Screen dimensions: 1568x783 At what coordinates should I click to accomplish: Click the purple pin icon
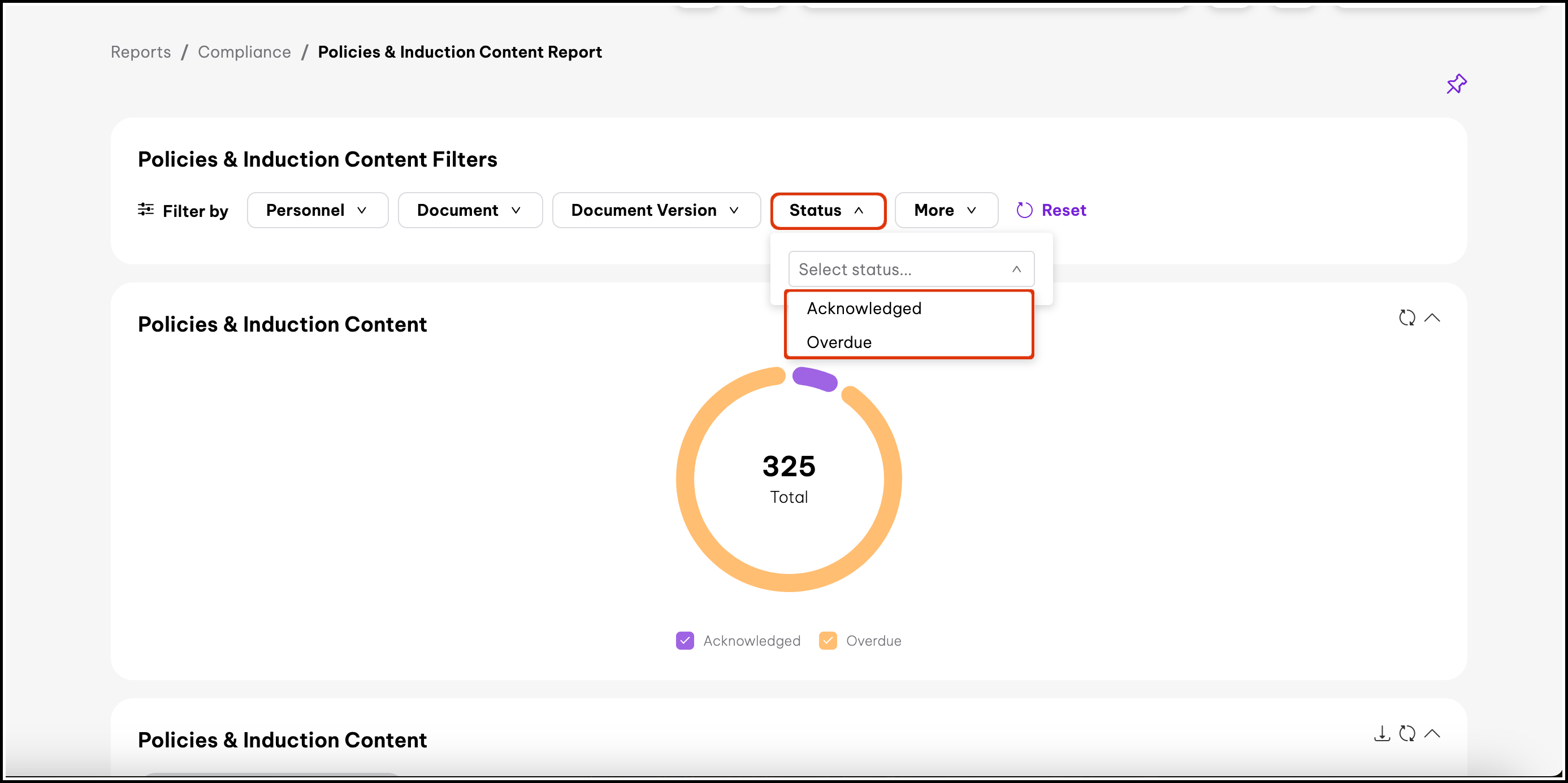coord(1456,84)
